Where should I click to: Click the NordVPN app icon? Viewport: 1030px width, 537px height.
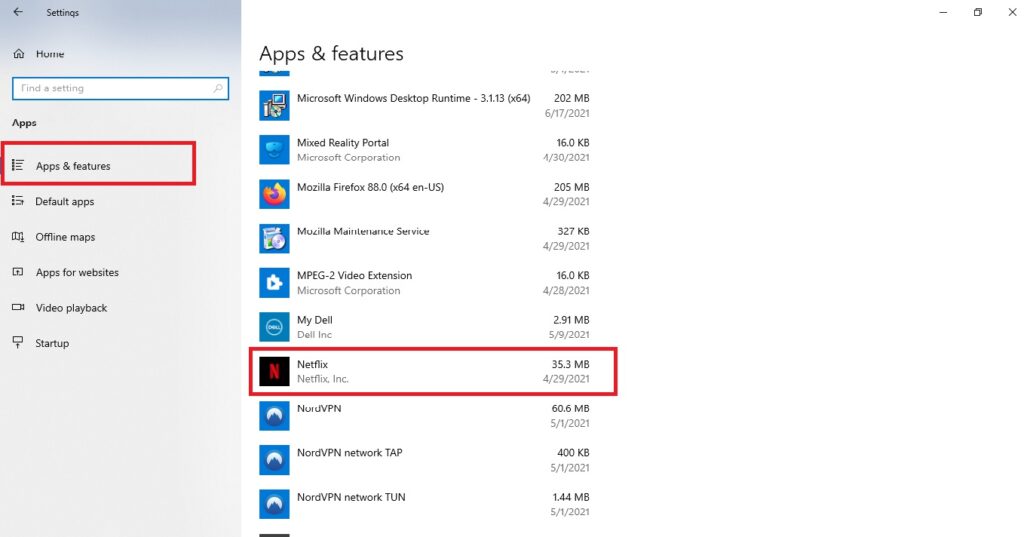[x=274, y=415]
